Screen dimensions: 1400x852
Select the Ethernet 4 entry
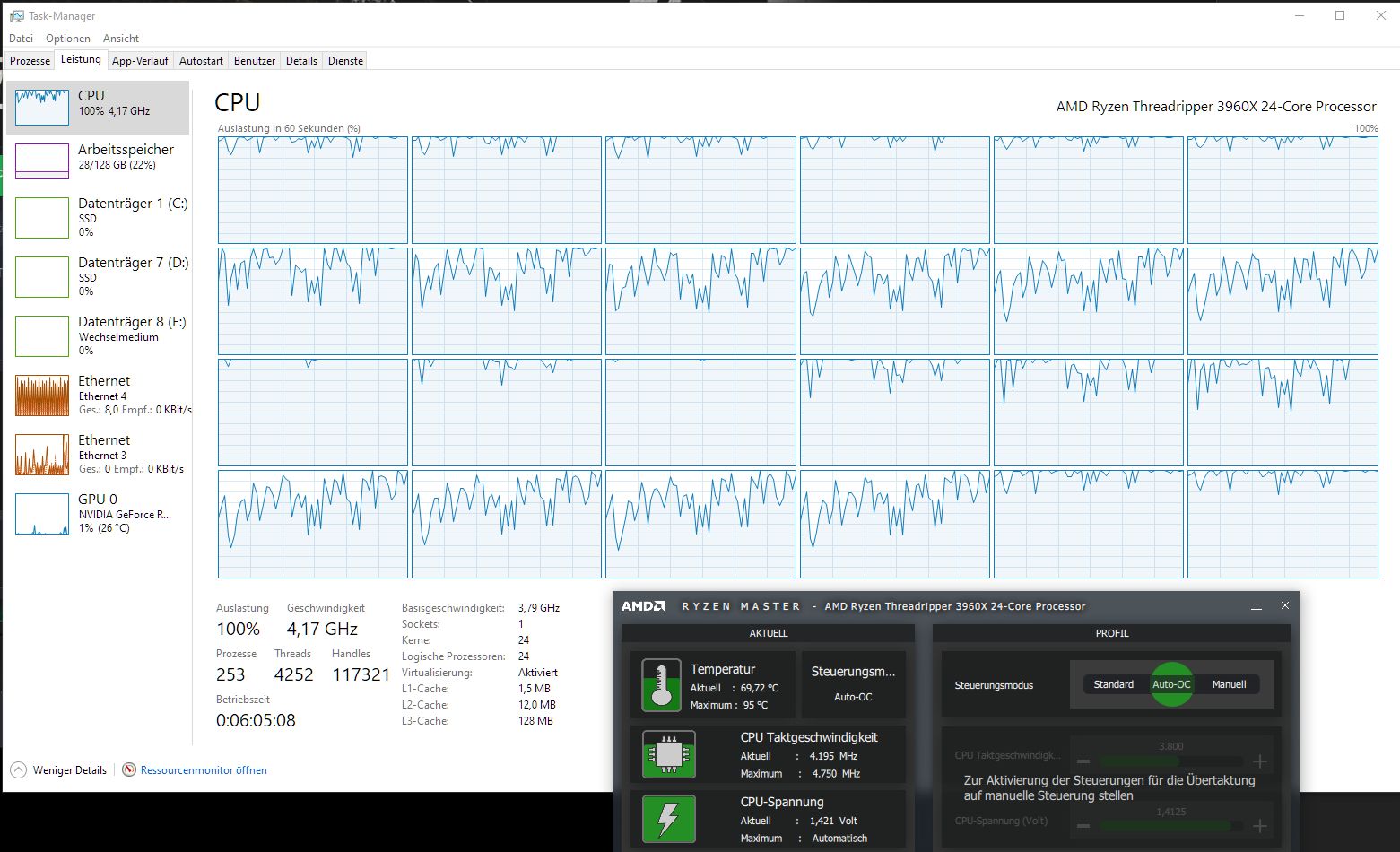point(98,395)
